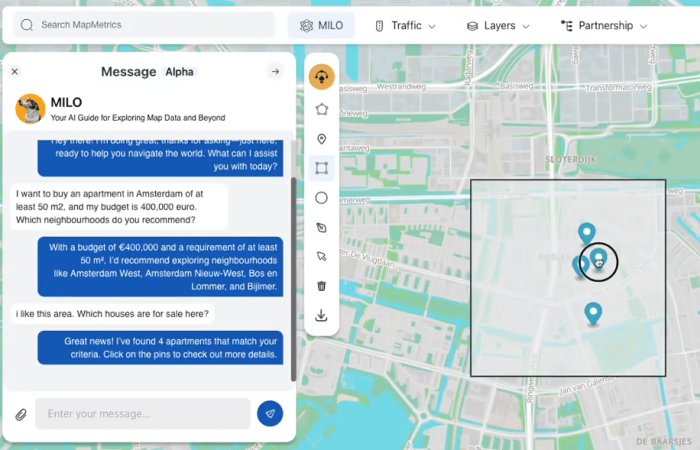Screen dimensions: 700x450
Task: Select the circle drawing tool
Action: pyautogui.click(x=321, y=198)
